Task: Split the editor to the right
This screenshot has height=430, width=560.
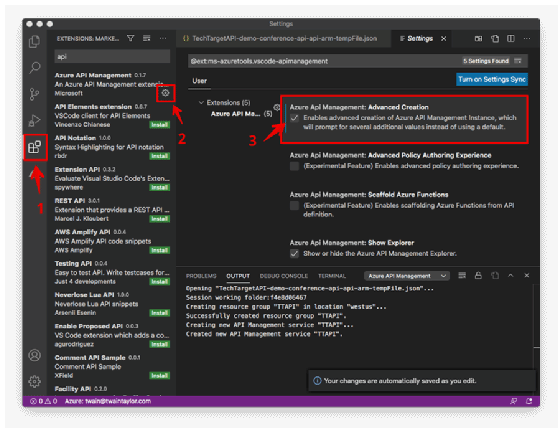Action: (x=511, y=39)
